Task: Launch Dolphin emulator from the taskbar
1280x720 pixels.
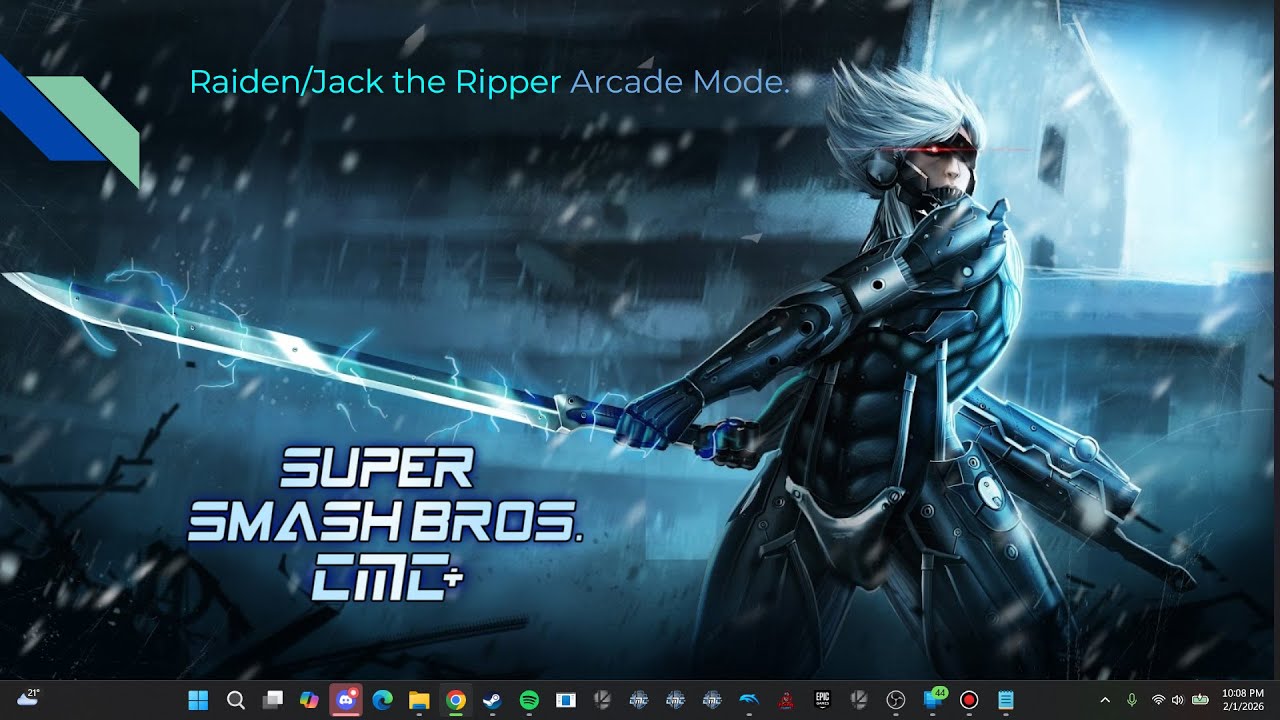Action: (748, 700)
